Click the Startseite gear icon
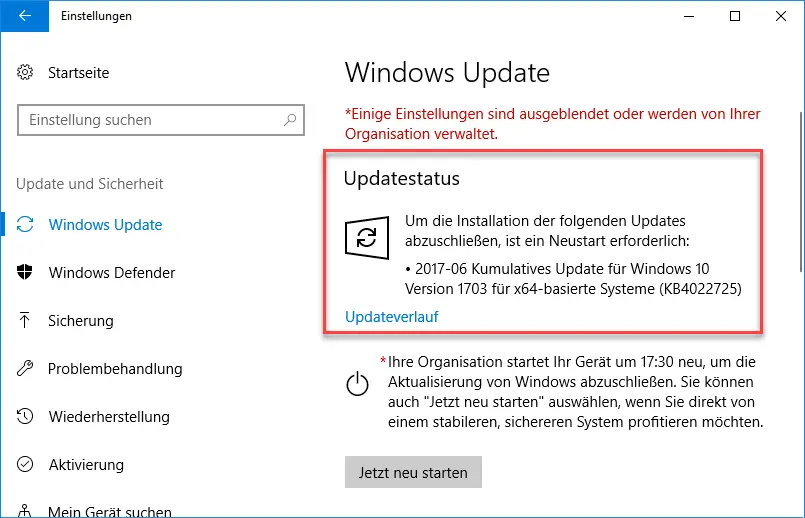805x518 pixels. 25,72
